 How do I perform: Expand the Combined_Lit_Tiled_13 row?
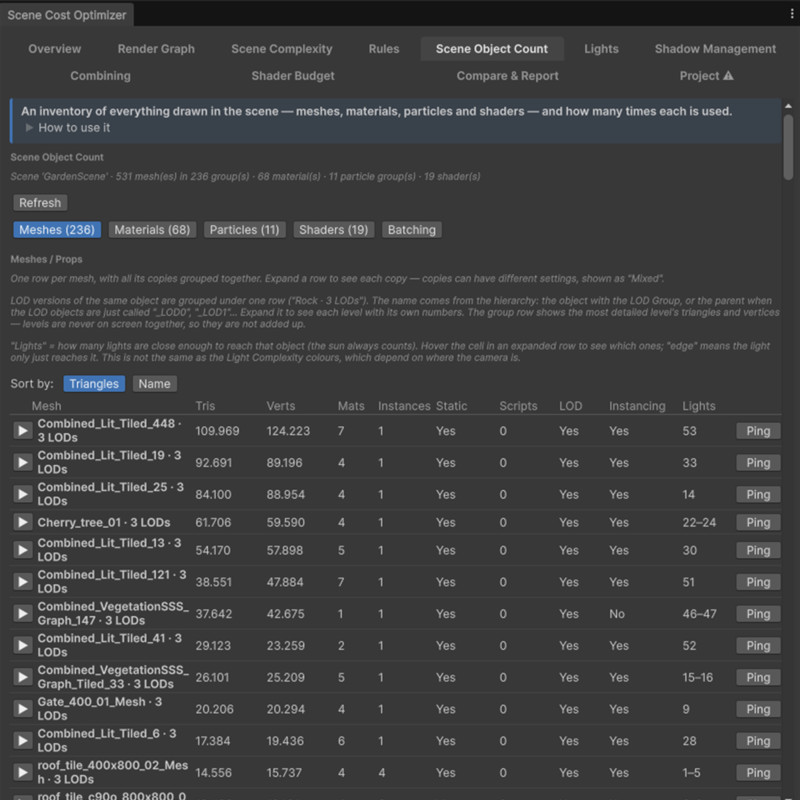click(22, 550)
